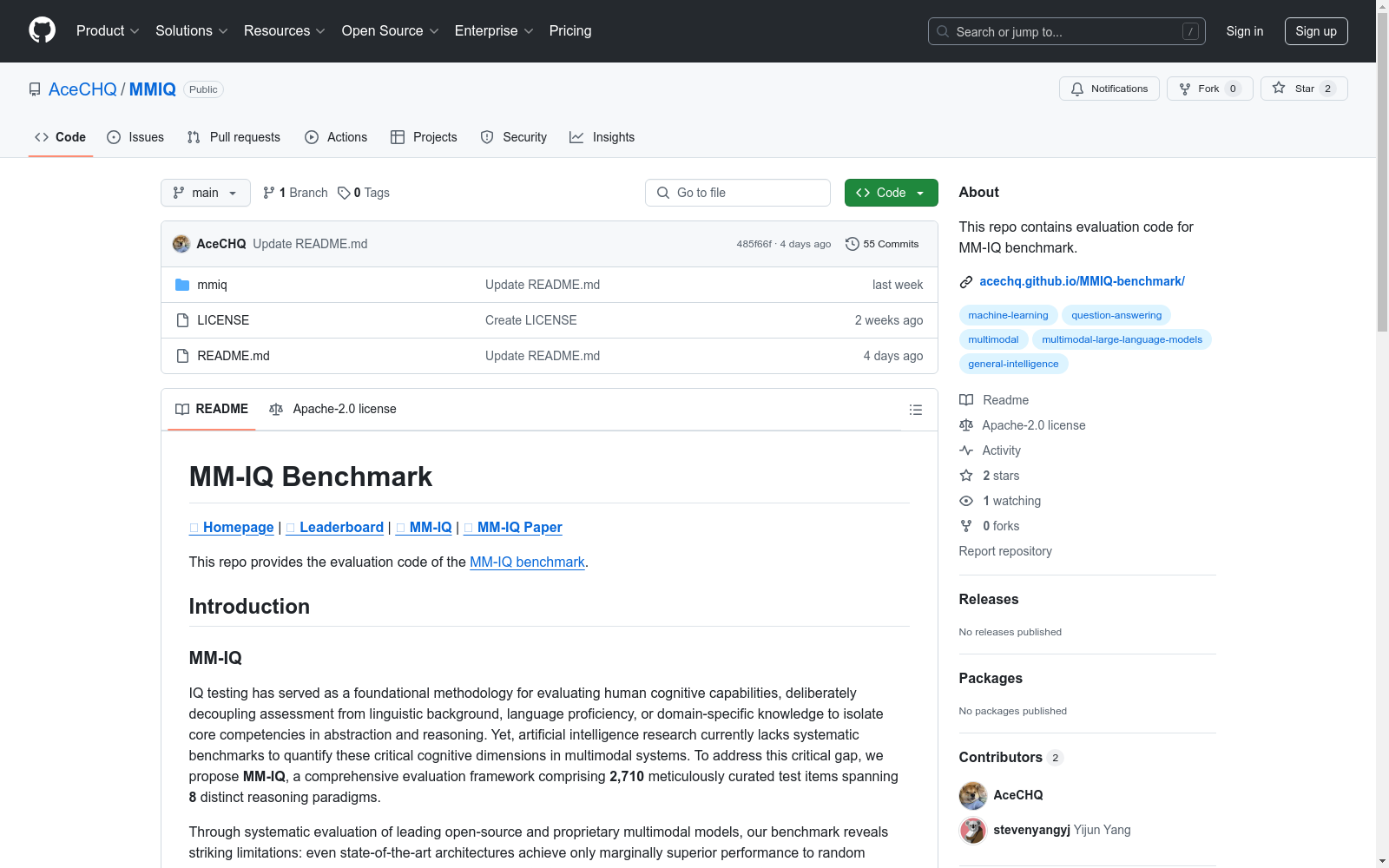Image resolution: width=1389 pixels, height=868 pixels.
Task: Click the fork icon beside 0 forks
Action: pos(966,526)
